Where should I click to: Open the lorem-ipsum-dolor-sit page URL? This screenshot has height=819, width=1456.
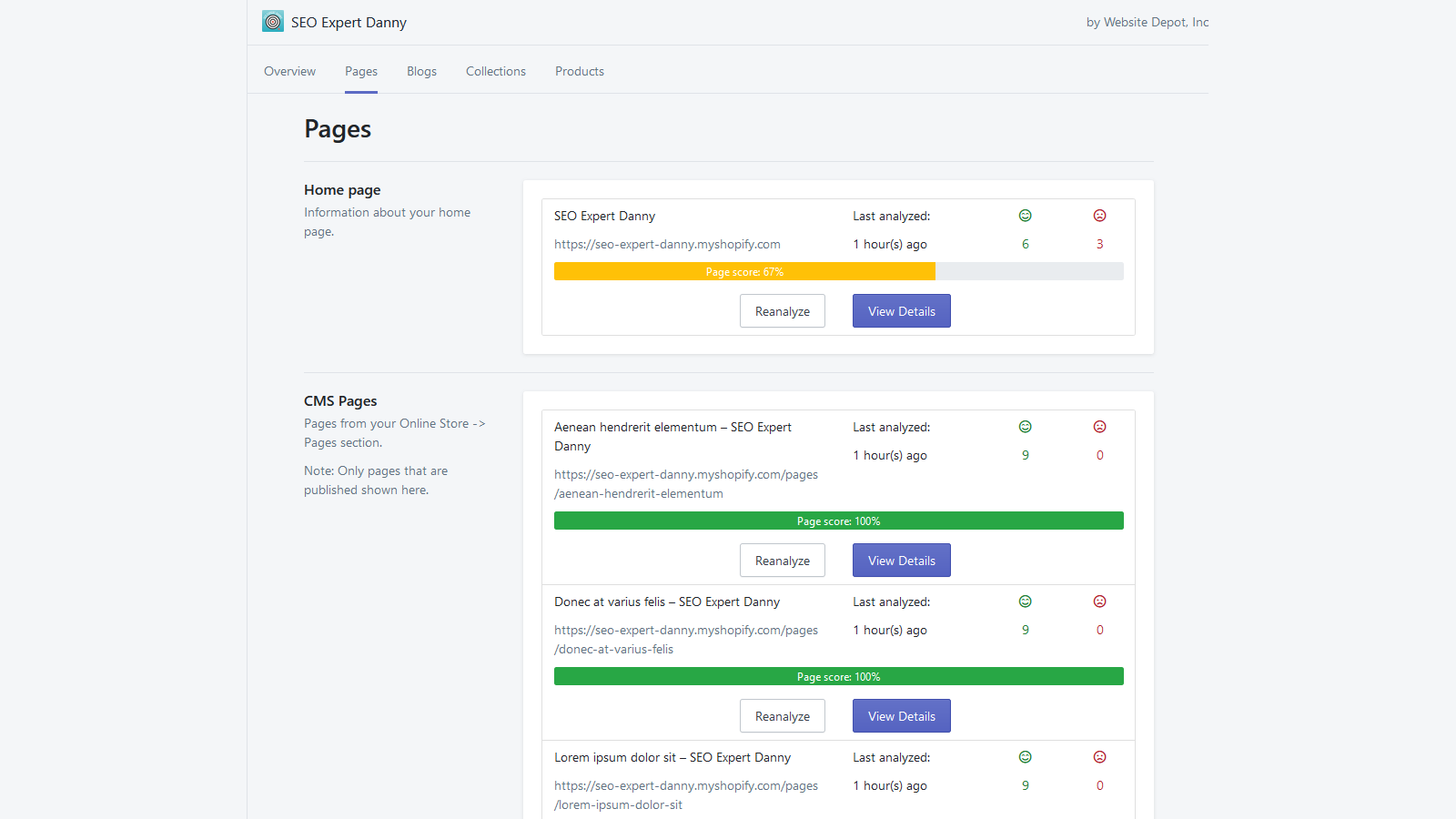click(x=686, y=795)
